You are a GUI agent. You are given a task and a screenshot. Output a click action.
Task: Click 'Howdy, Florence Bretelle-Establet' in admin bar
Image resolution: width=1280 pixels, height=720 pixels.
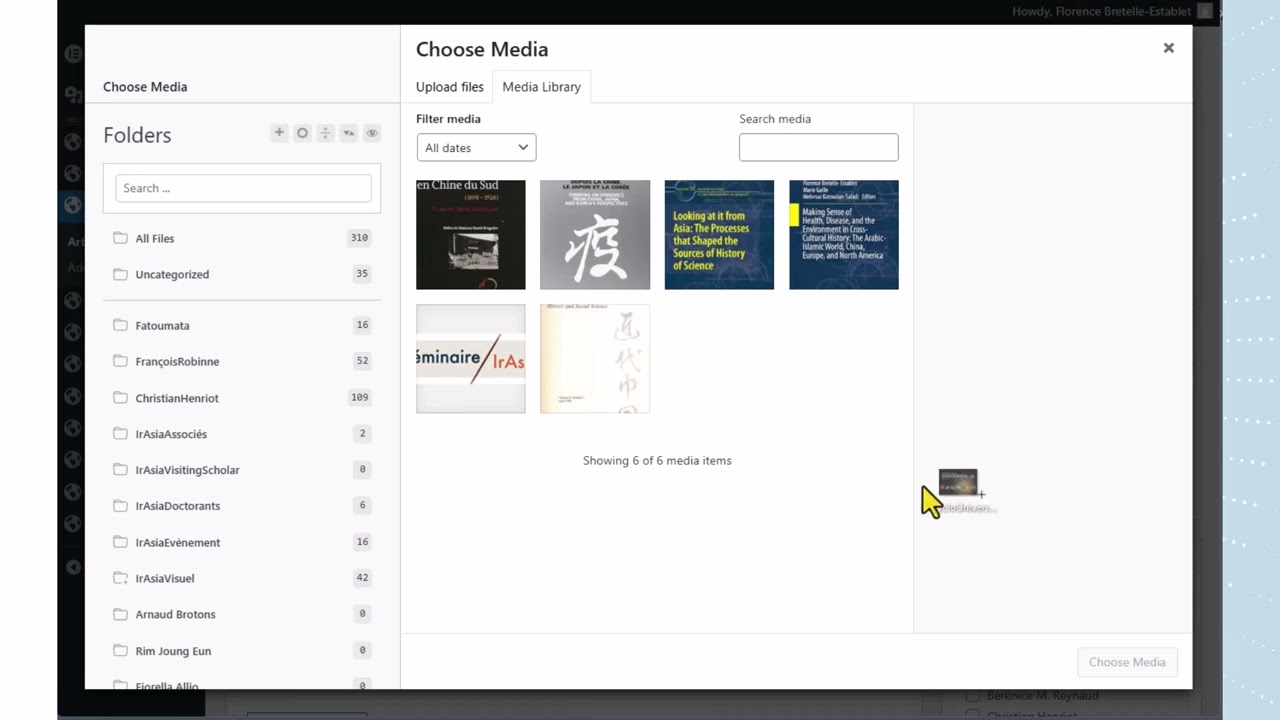(x=1100, y=12)
